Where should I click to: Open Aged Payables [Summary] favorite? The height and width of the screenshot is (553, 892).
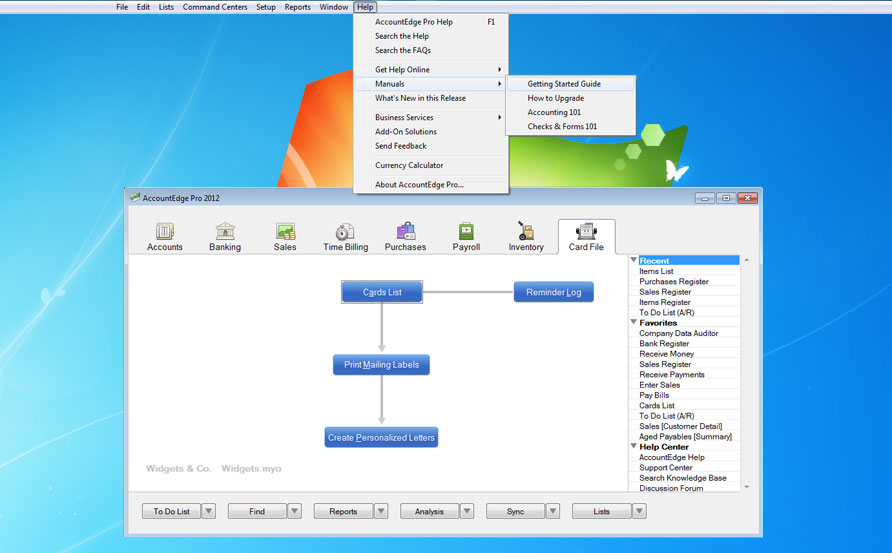[685, 436]
